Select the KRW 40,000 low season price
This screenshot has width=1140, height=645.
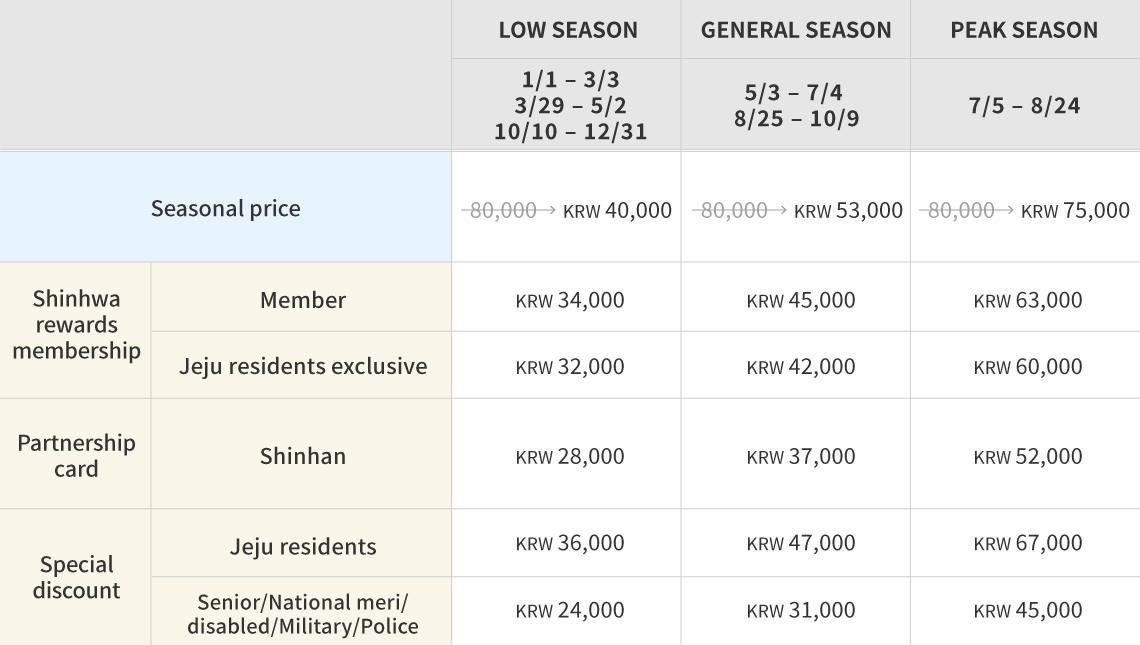(x=617, y=210)
